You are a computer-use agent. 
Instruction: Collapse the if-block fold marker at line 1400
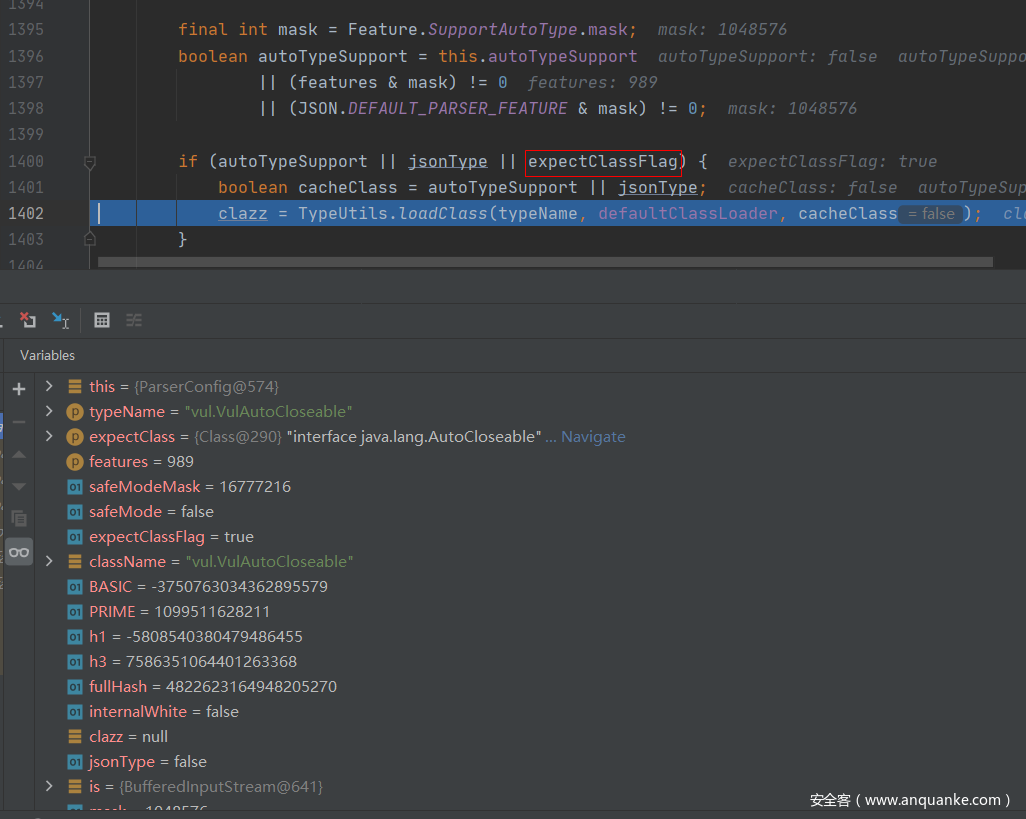click(90, 161)
